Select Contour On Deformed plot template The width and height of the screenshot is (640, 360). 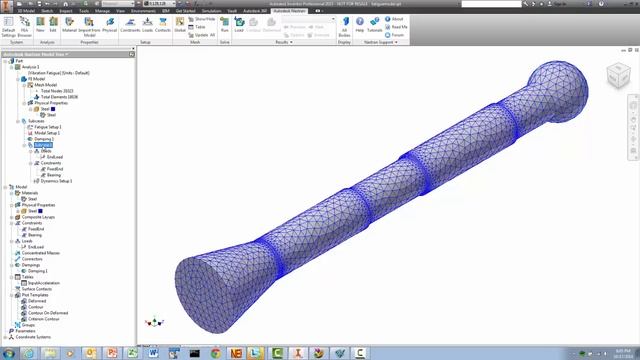(48, 313)
